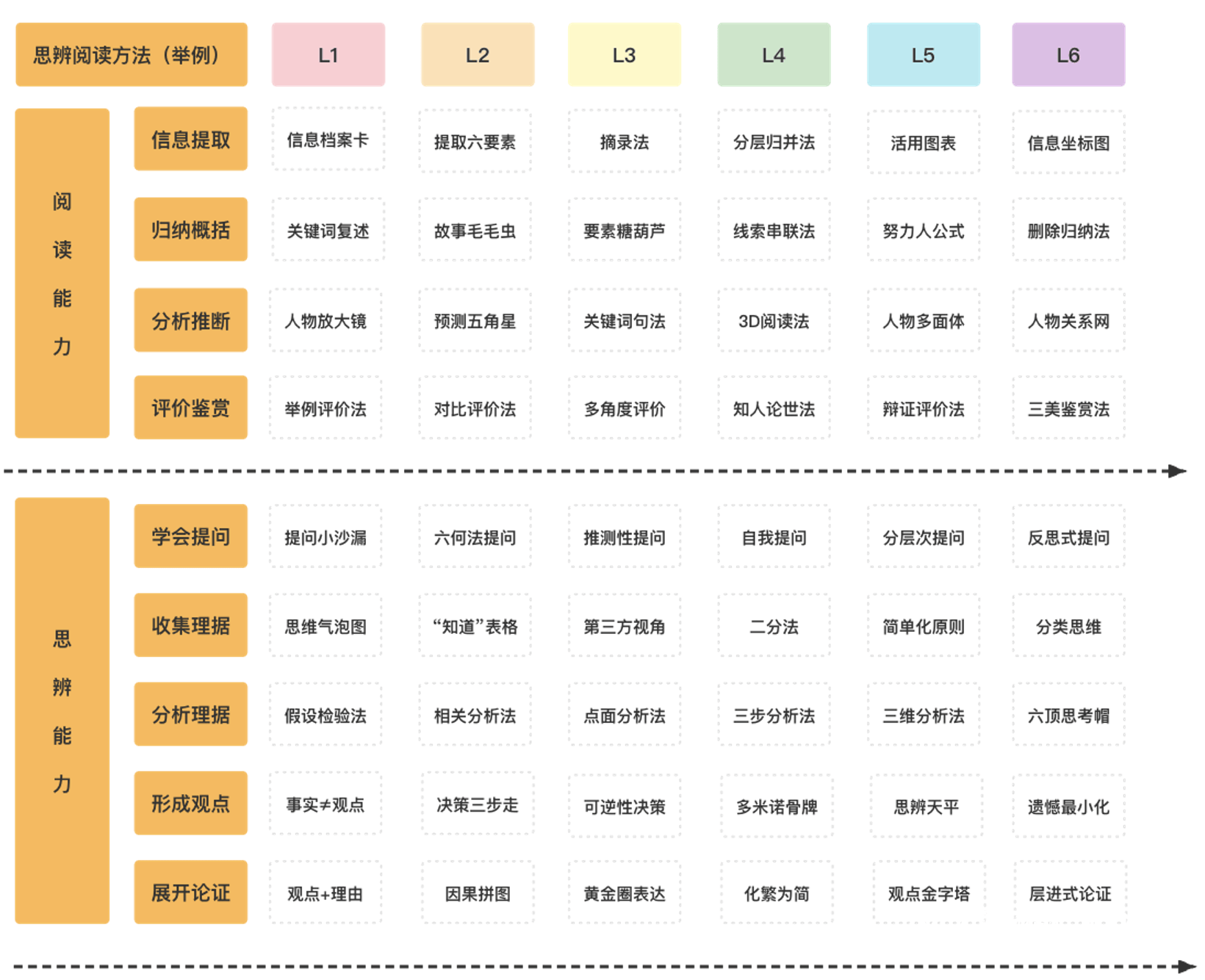Select the 二分法 cell

(x=774, y=626)
